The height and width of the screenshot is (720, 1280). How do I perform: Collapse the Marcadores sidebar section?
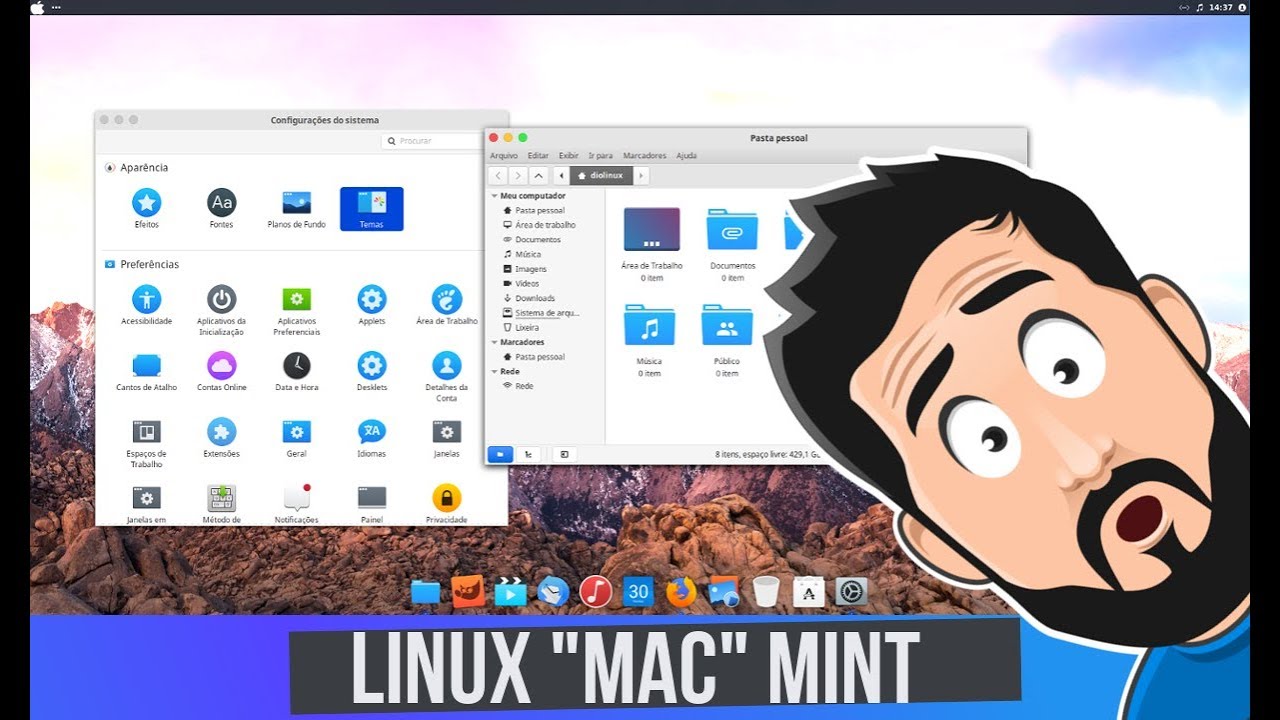coord(494,342)
